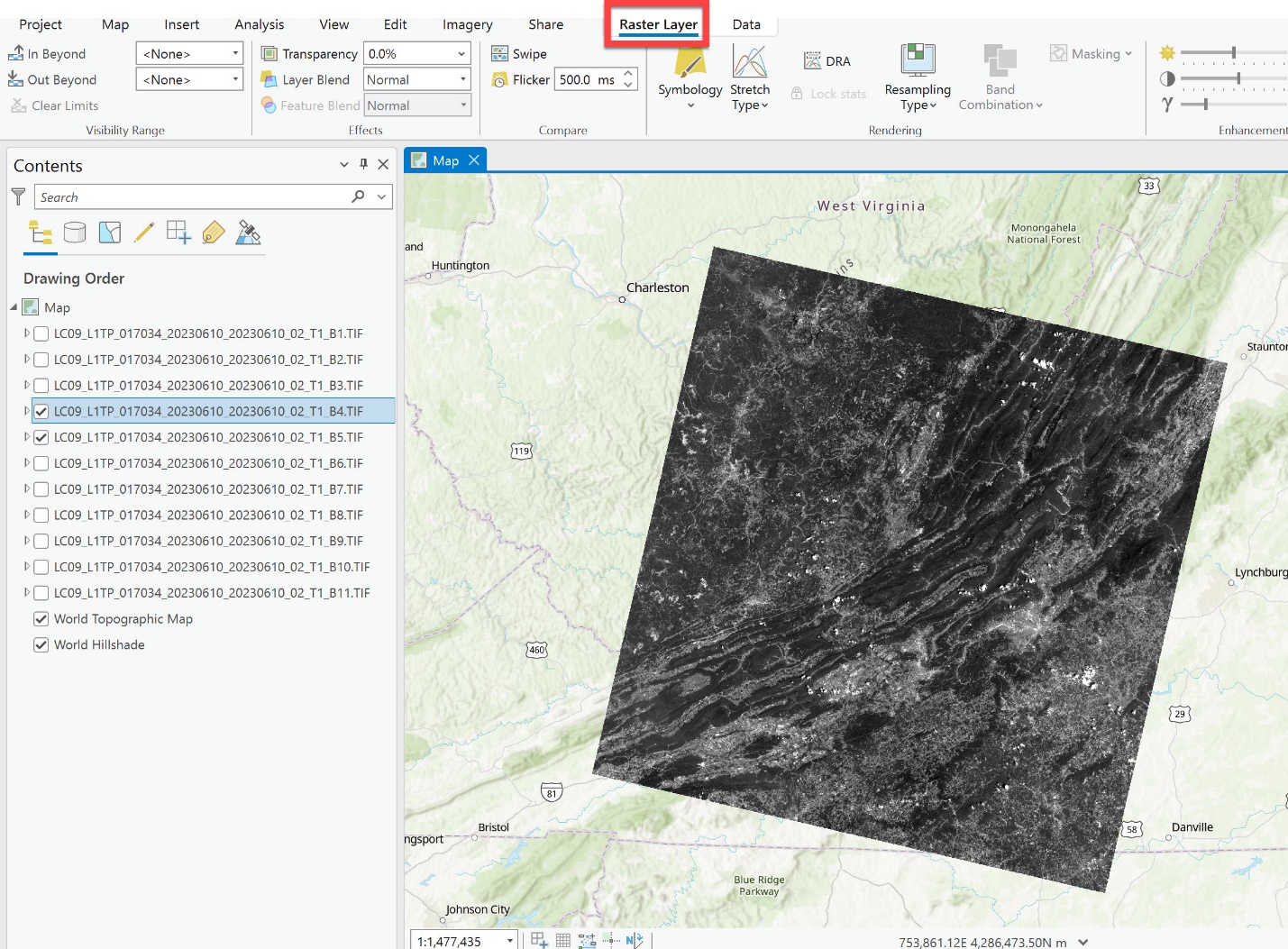Uncheck the B5.TIF layer visibility
This screenshot has height=949, width=1288.
(41, 437)
